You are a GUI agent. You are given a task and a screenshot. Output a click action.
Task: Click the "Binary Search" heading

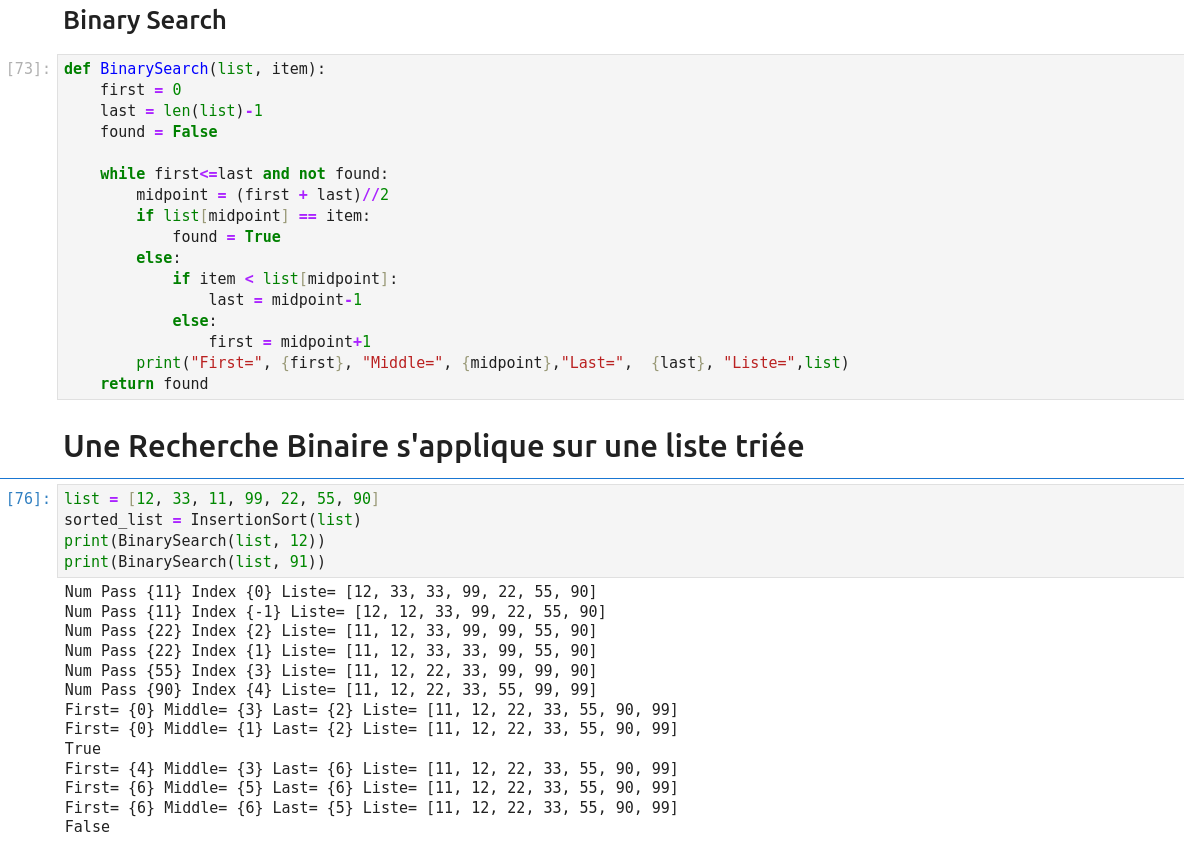pos(145,20)
